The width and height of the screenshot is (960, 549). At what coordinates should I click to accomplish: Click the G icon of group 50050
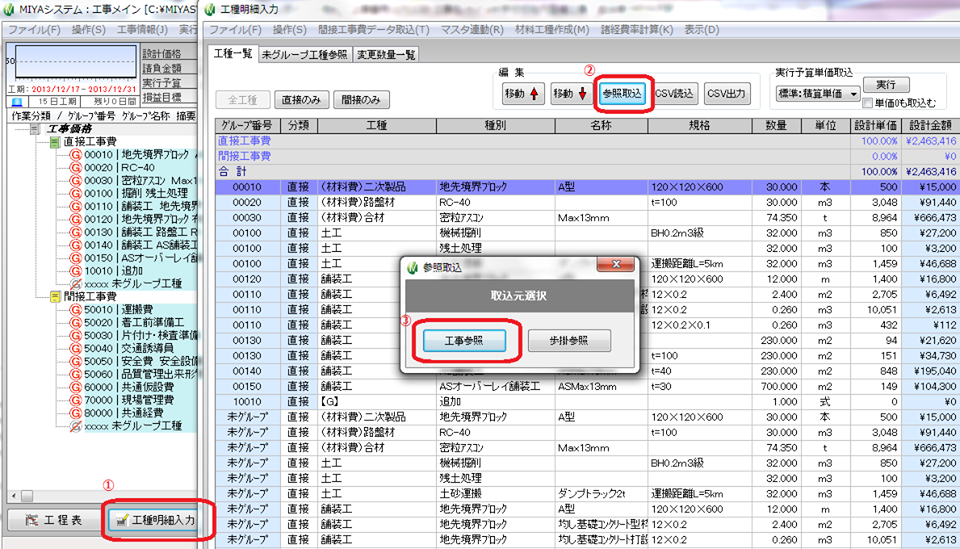coord(75,361)
